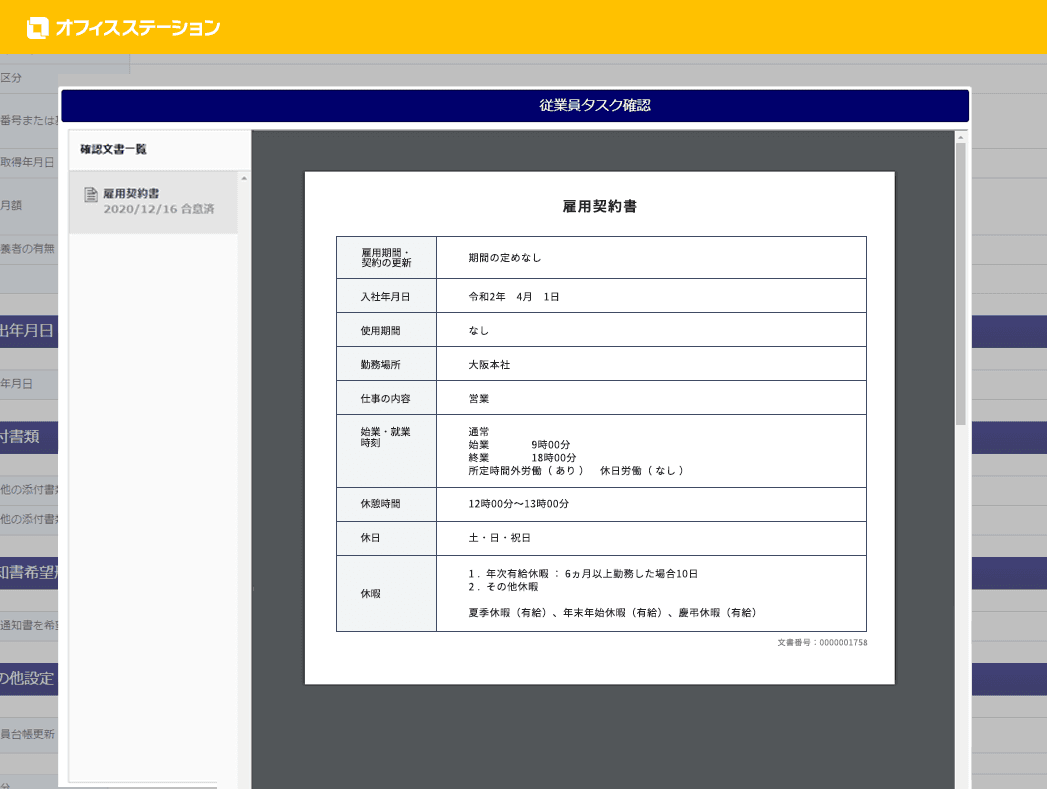Screen dimensions: 1047x789
Task: Click the 休暇 row label cell
Action: click(386, 594)
